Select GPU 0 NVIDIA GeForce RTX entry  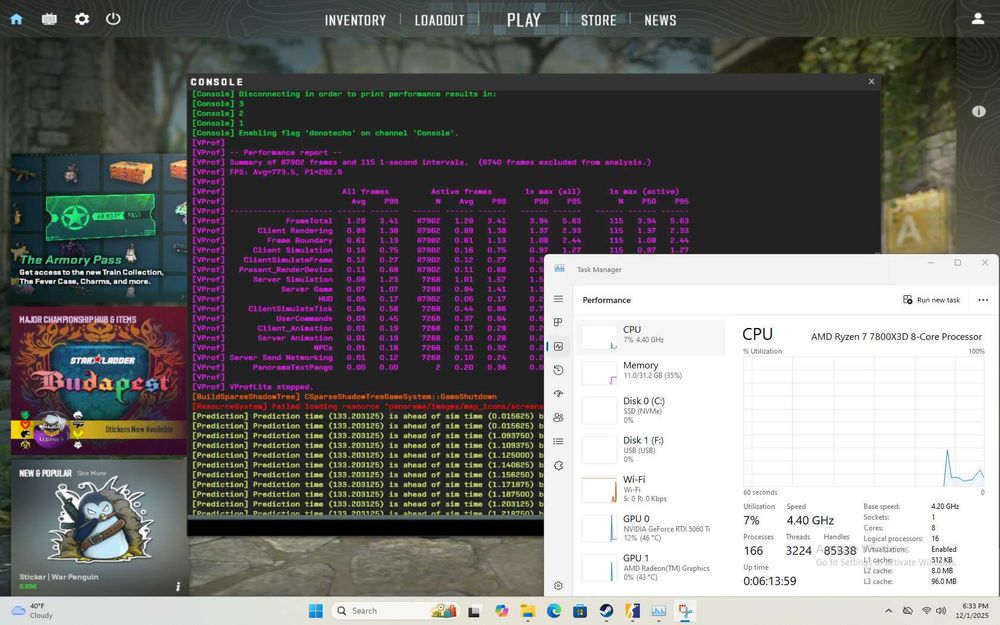click(651, 528)
